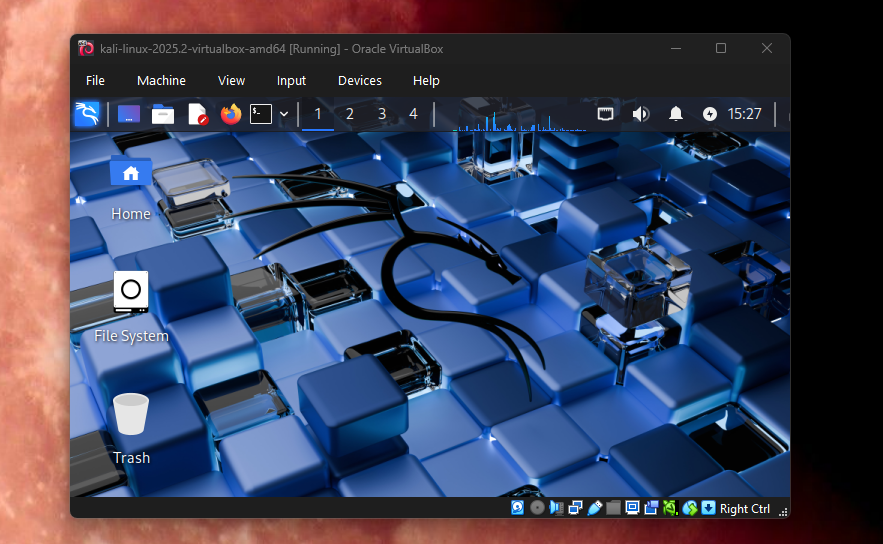
Task: Click the Right Ctrl host key label
Action: click(x=744, y=509)
